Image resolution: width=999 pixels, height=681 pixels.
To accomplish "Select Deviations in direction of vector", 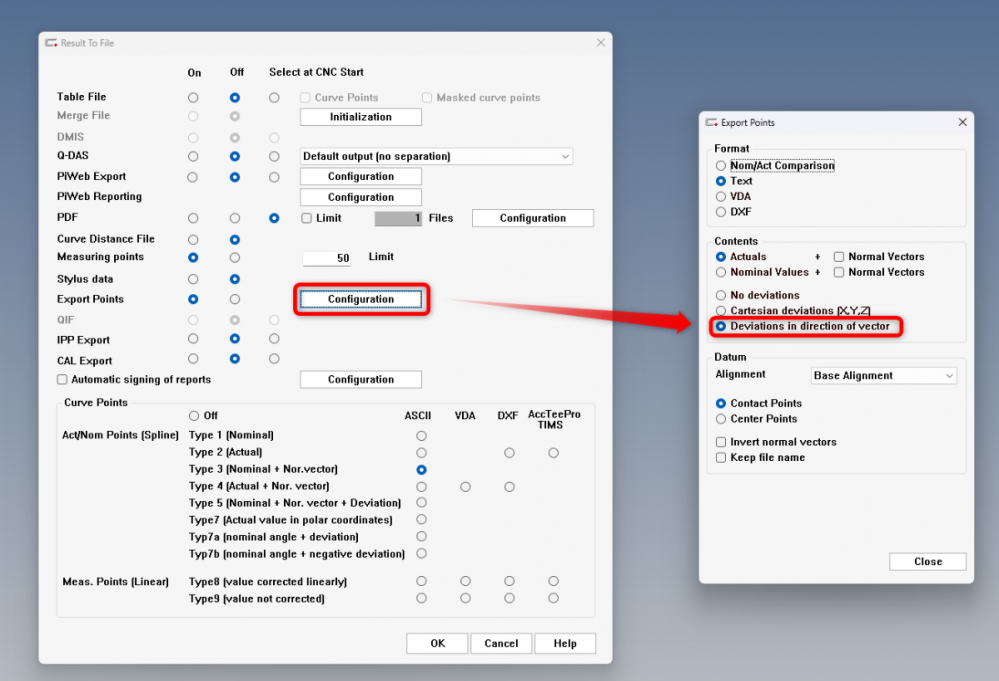I will tap(721, 326).
